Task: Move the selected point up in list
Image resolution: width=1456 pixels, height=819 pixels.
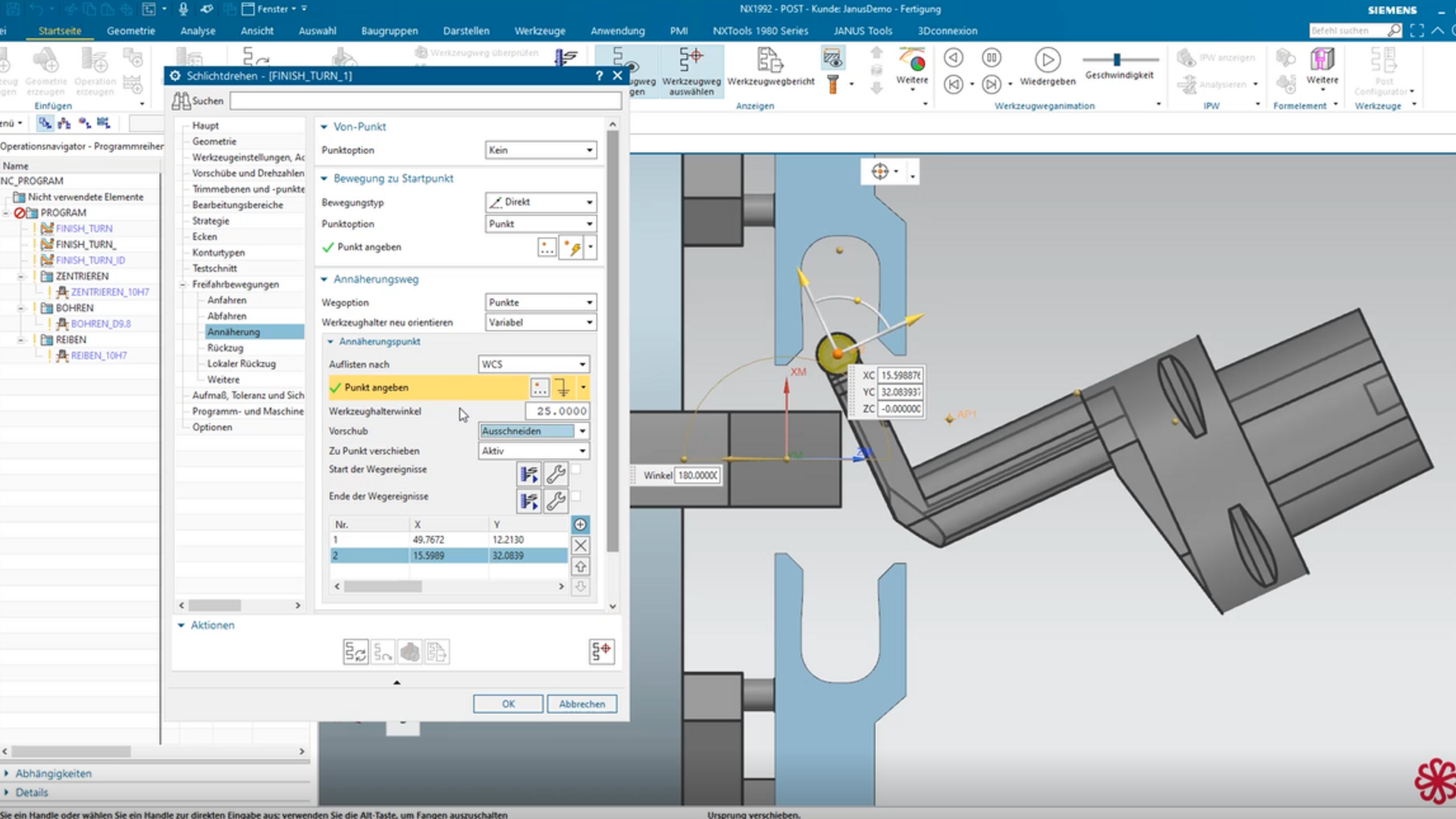Action: (580, 566)
